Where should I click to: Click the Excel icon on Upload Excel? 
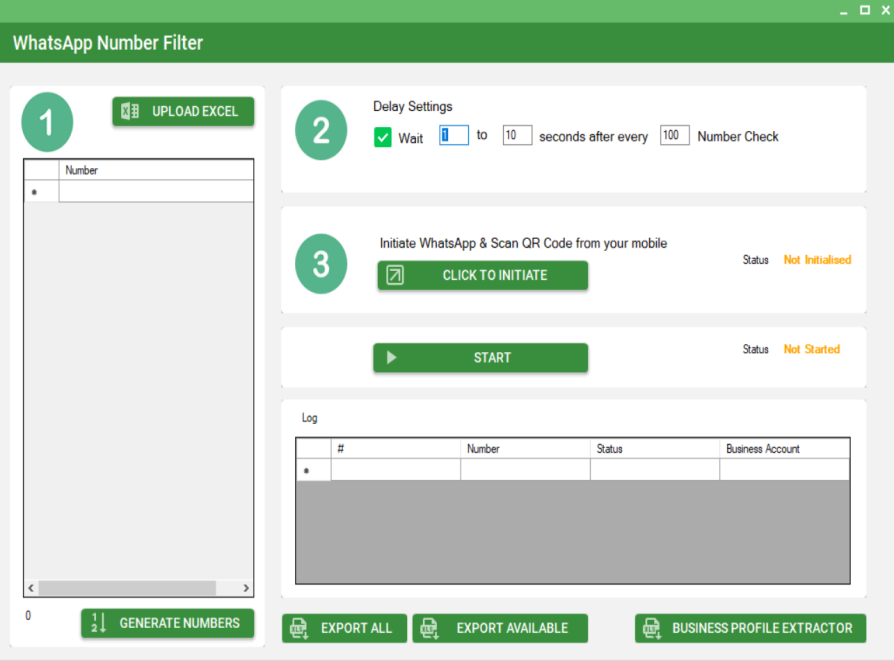point(130,111)
